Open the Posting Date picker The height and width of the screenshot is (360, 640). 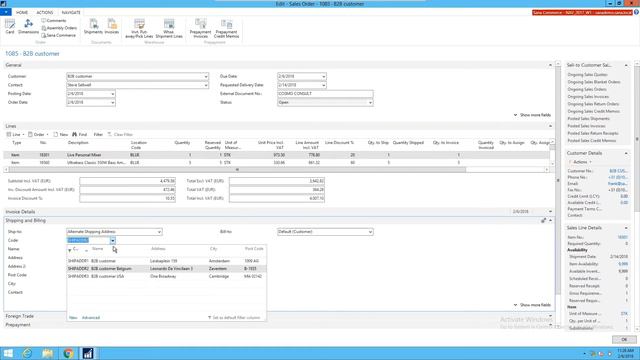point(113,94)
